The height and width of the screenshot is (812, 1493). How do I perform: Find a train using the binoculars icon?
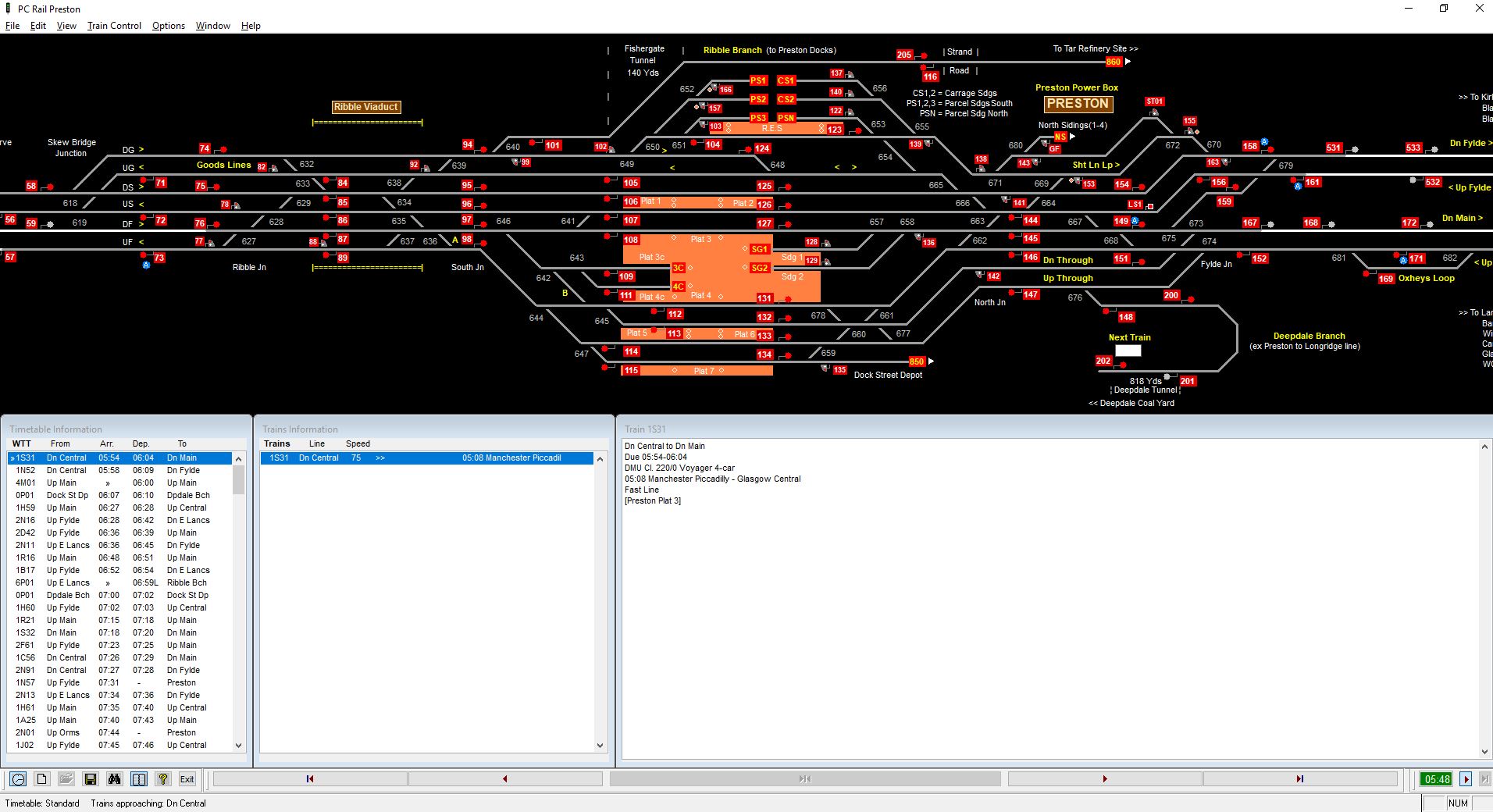114,779
